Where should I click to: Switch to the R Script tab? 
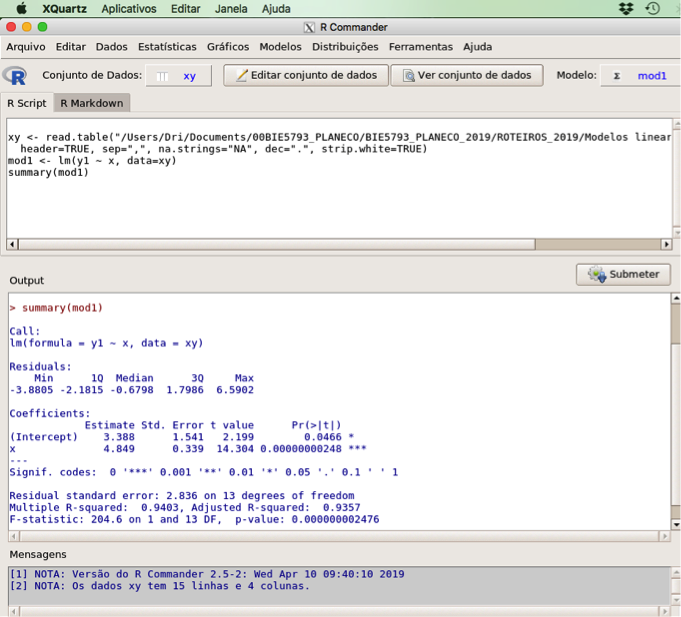(27, 103)
